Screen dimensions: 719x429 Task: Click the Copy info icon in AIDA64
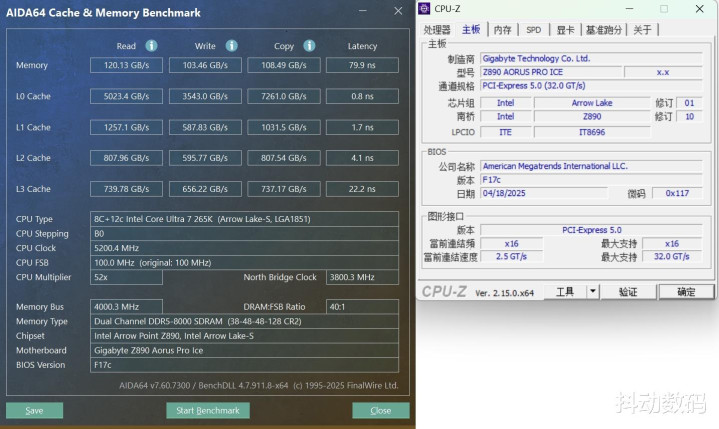310,46
